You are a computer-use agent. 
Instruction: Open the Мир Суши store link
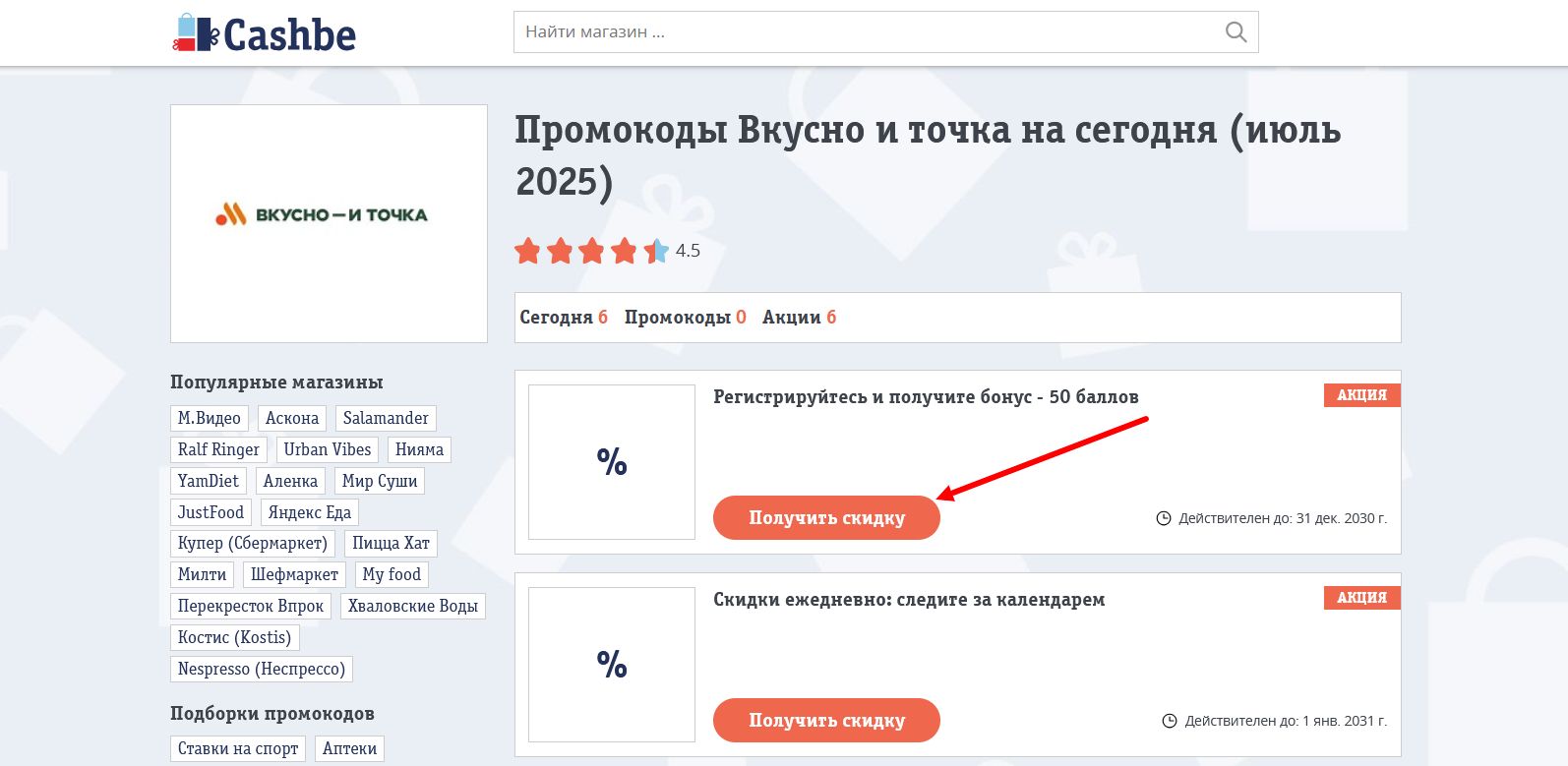[x=380, y=481]
